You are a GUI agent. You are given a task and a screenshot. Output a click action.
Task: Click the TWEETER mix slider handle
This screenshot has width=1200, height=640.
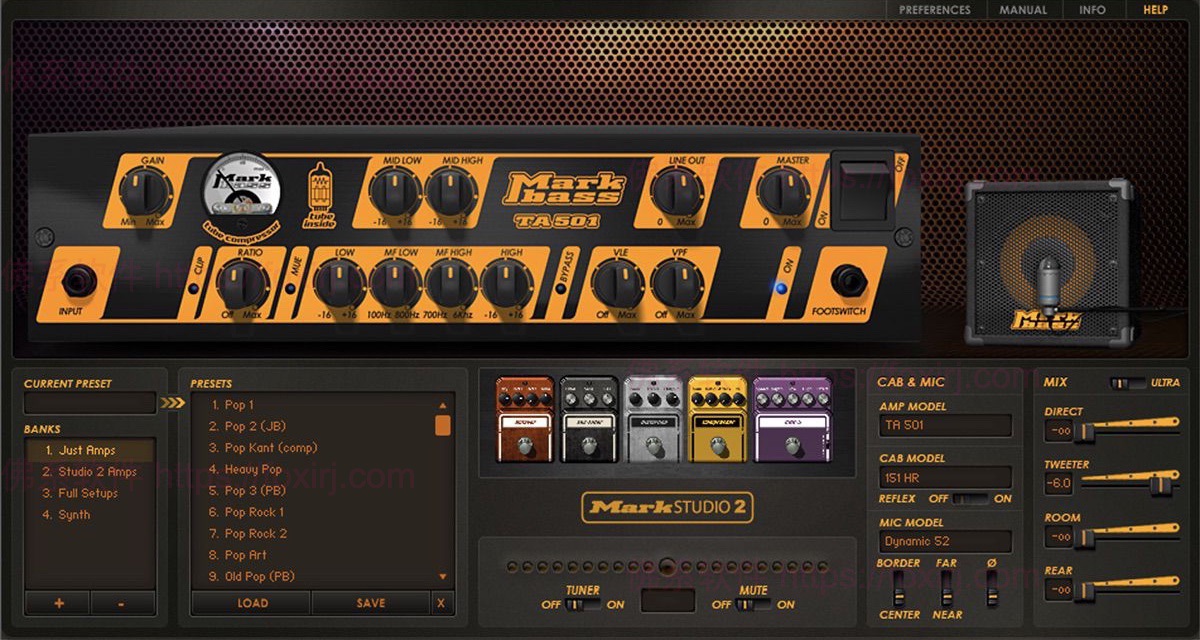(x=1159, y=483)
